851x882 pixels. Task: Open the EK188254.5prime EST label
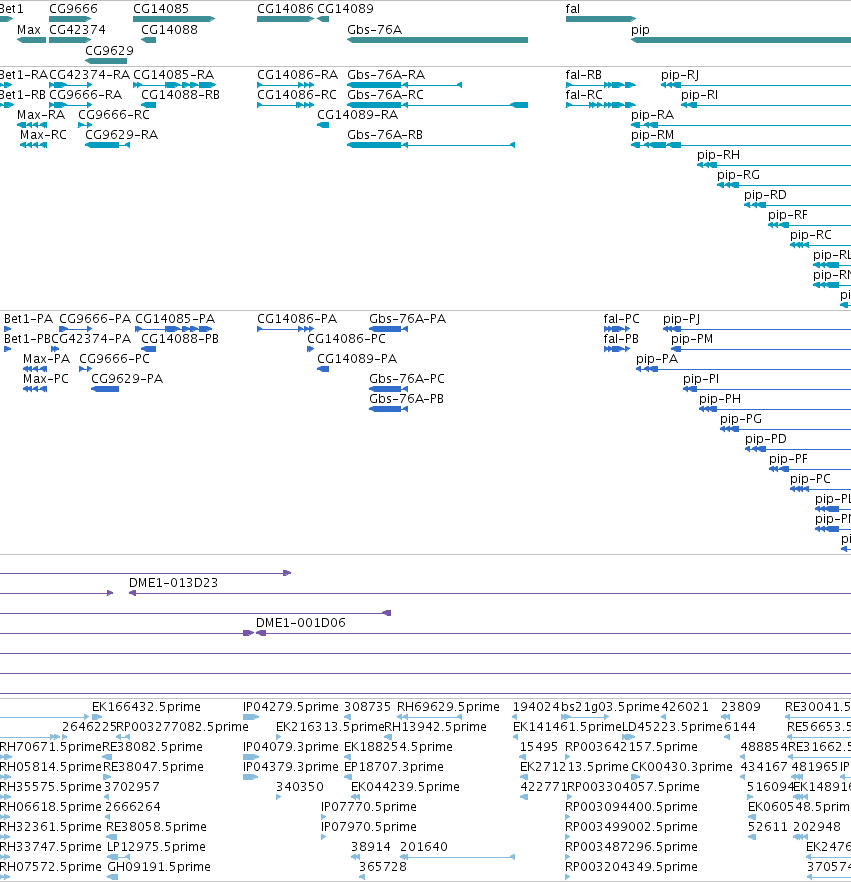point(398,747)
